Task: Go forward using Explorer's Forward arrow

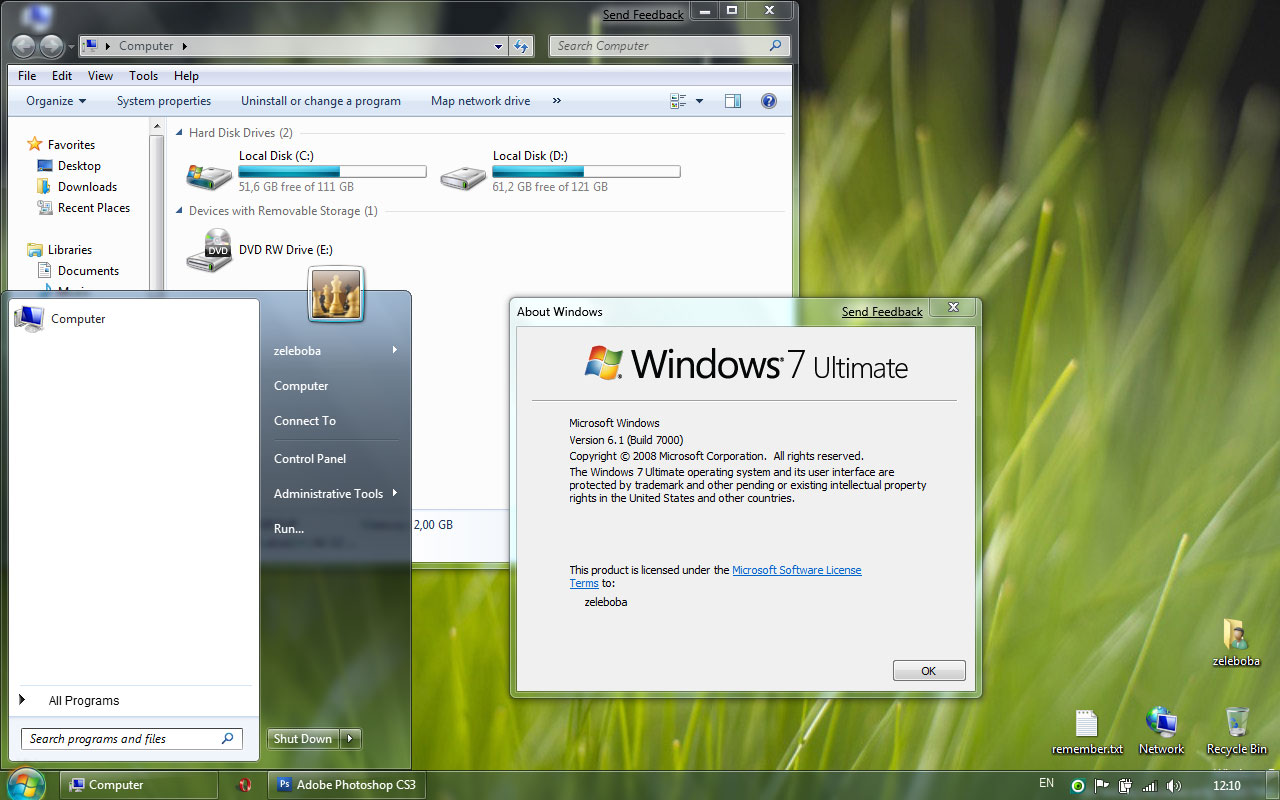Action: click(51, 46)
